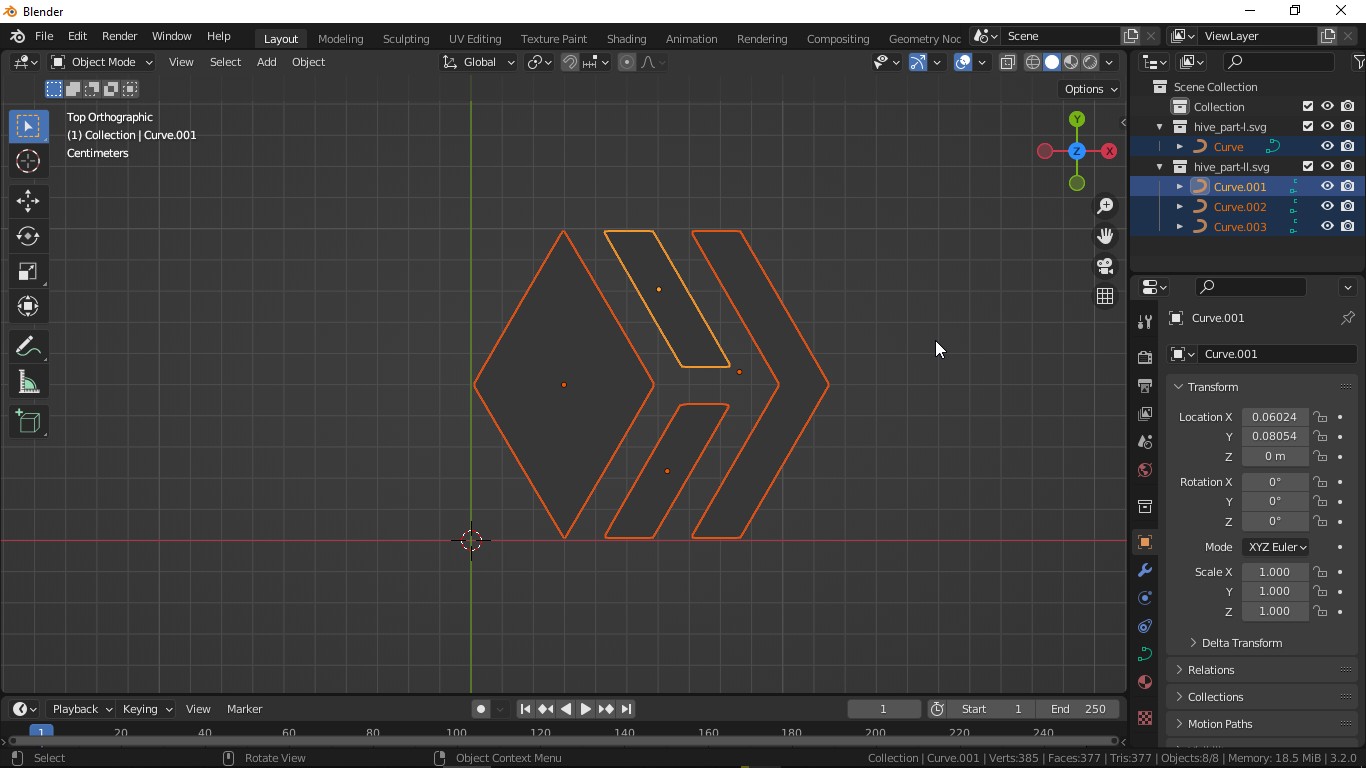Screen dimensions: 1366x768
Task: Jump to the start frame
Action: pos(525,709)
